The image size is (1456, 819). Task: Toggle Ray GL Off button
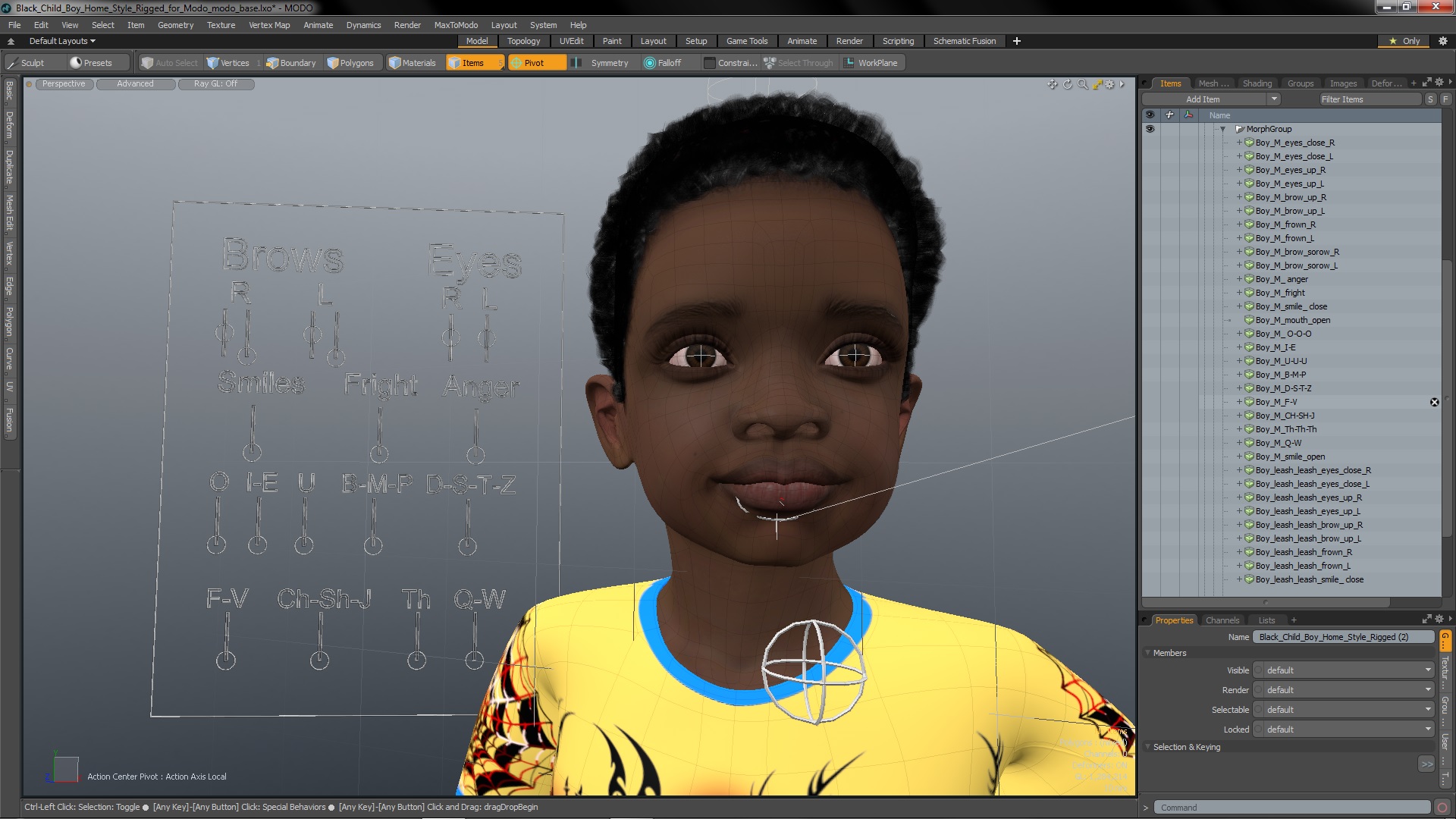[215, 84]
